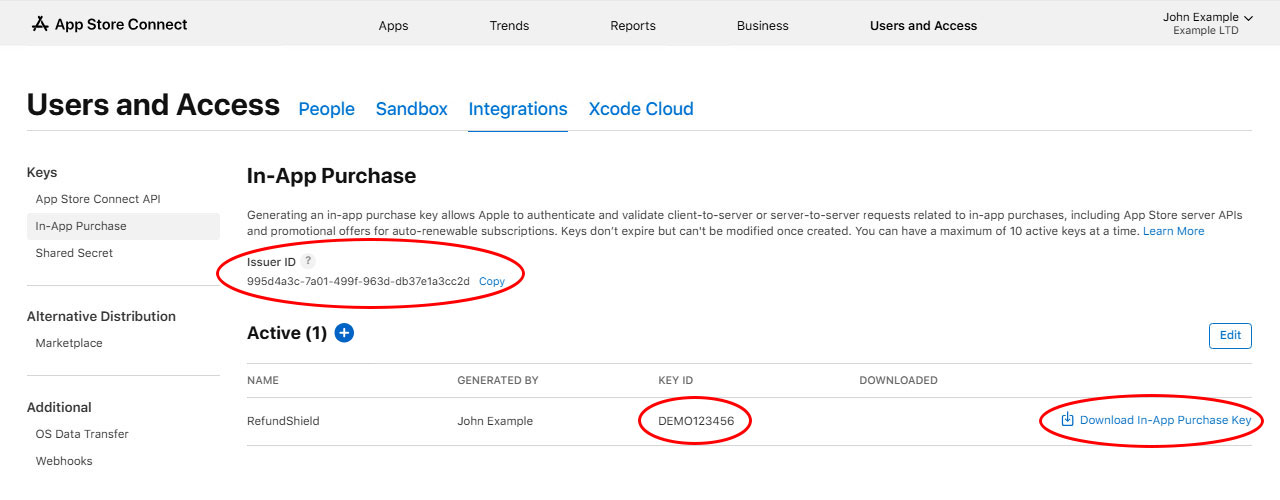Click the DOWNLOADED column header
This screenshot has width=1280, height=500.
(898, 381)
